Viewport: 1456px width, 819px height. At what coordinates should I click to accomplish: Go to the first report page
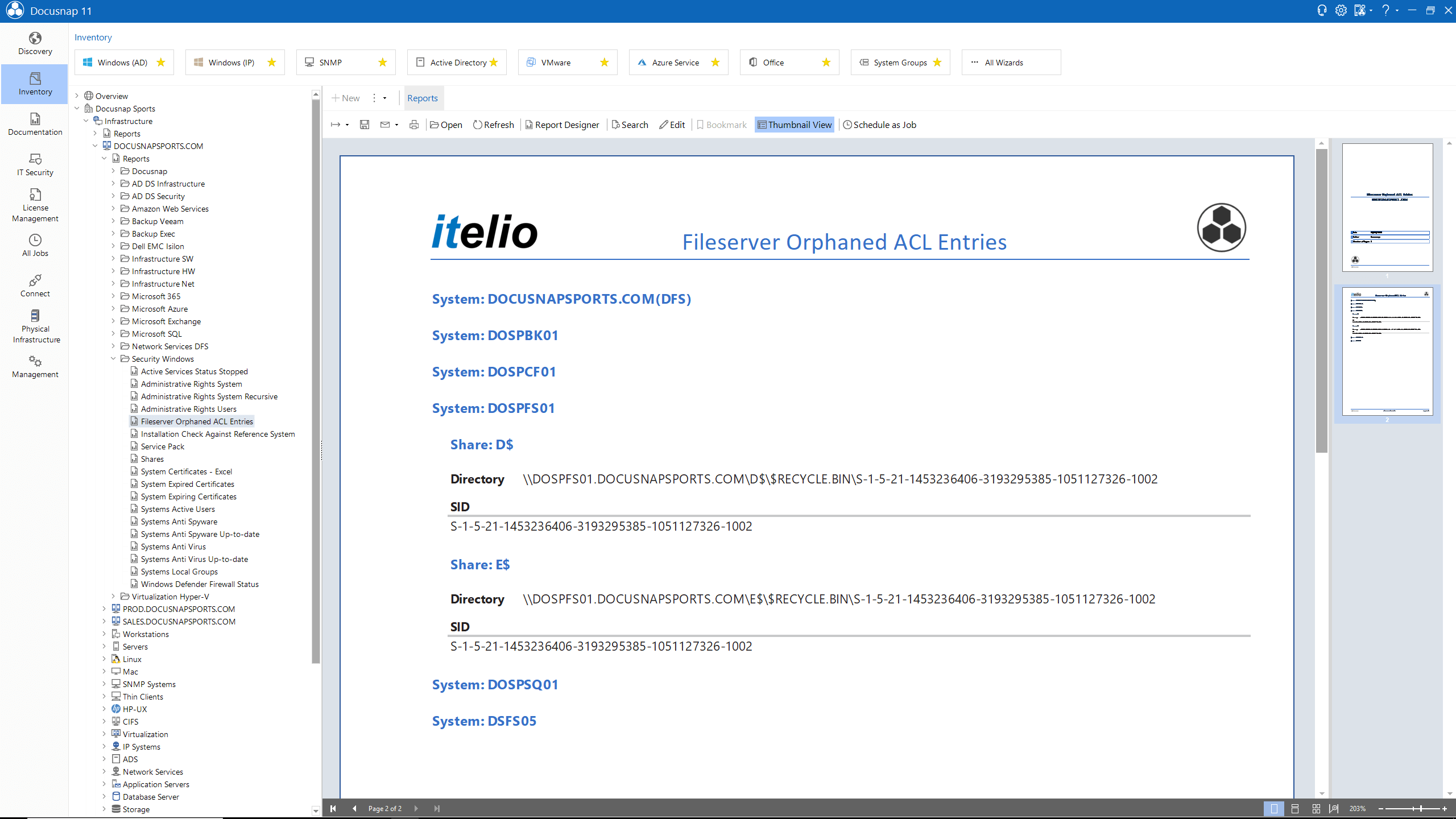coord(333,808)
